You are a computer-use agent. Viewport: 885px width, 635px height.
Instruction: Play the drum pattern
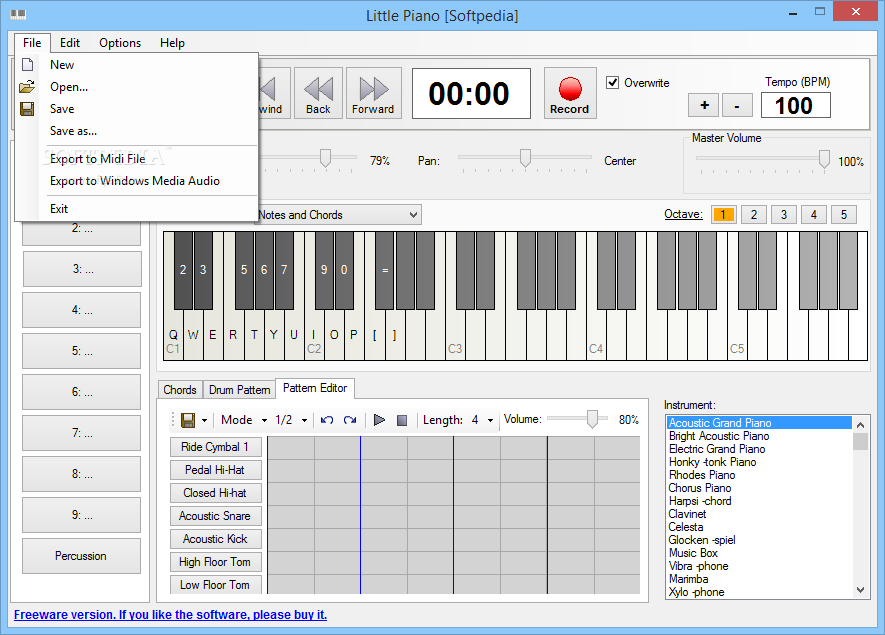coord(379,420)
